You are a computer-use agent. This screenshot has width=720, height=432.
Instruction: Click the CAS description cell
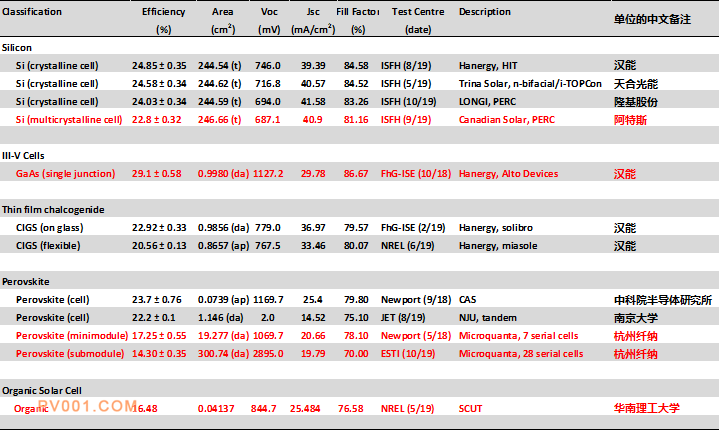coord(467,300)
